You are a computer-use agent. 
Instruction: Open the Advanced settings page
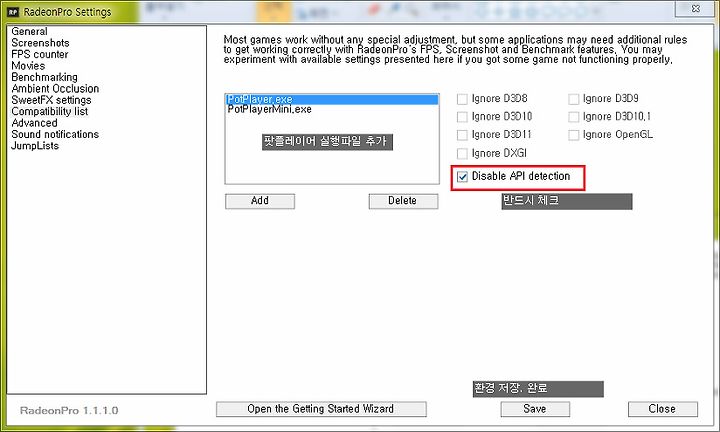pyautogui.click(x=34, y=123)
